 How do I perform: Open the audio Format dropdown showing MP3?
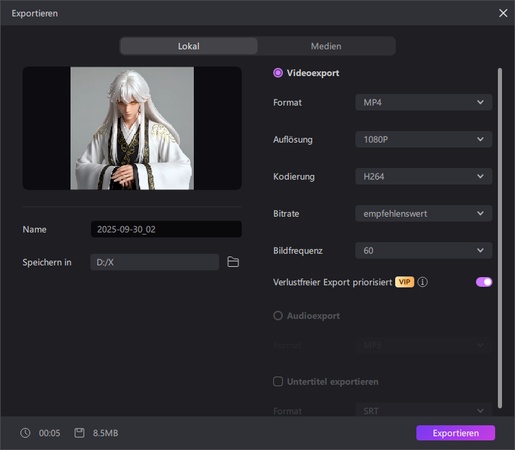423,345
